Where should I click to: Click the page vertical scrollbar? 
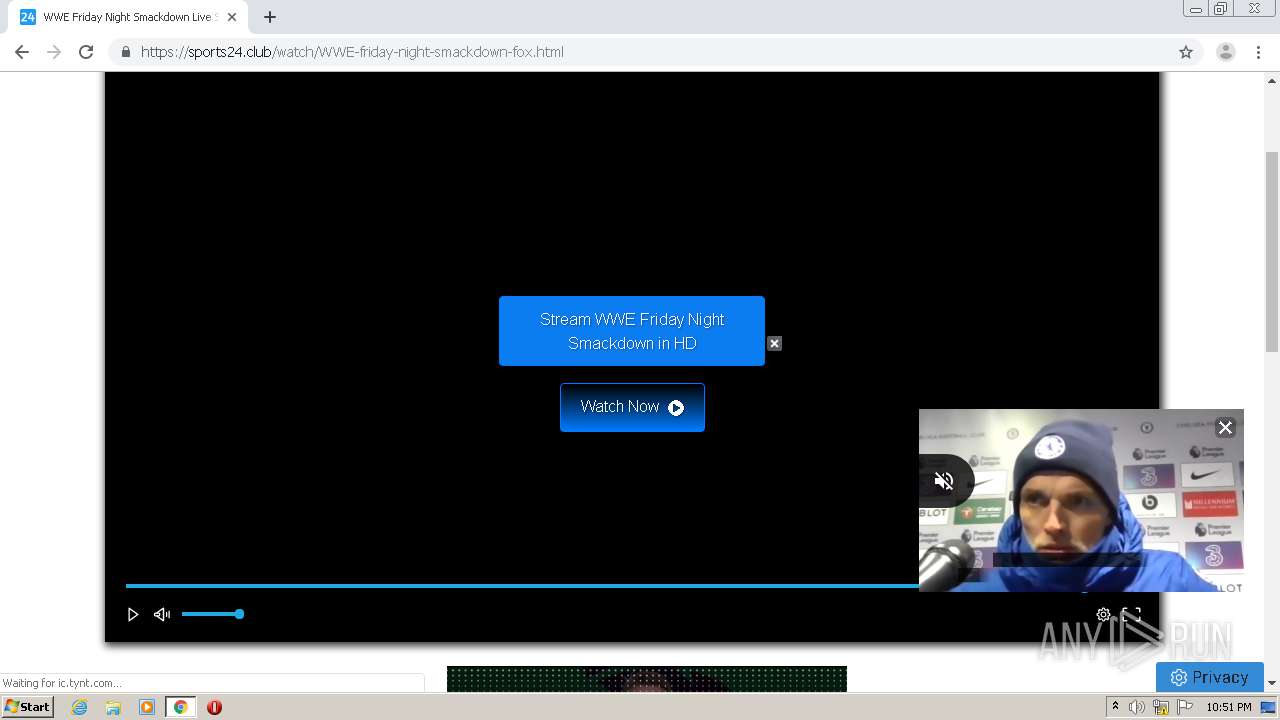point(1272,251)
